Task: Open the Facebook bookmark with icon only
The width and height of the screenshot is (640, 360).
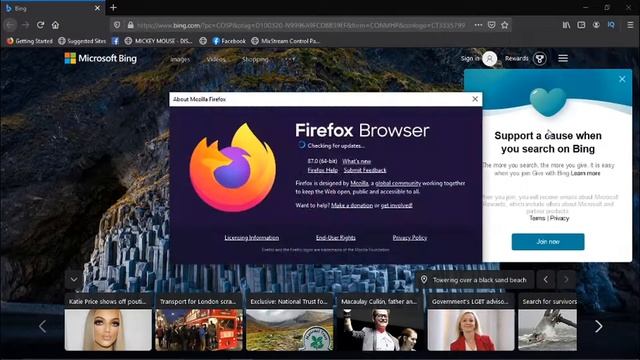Action: click(116, 41)
